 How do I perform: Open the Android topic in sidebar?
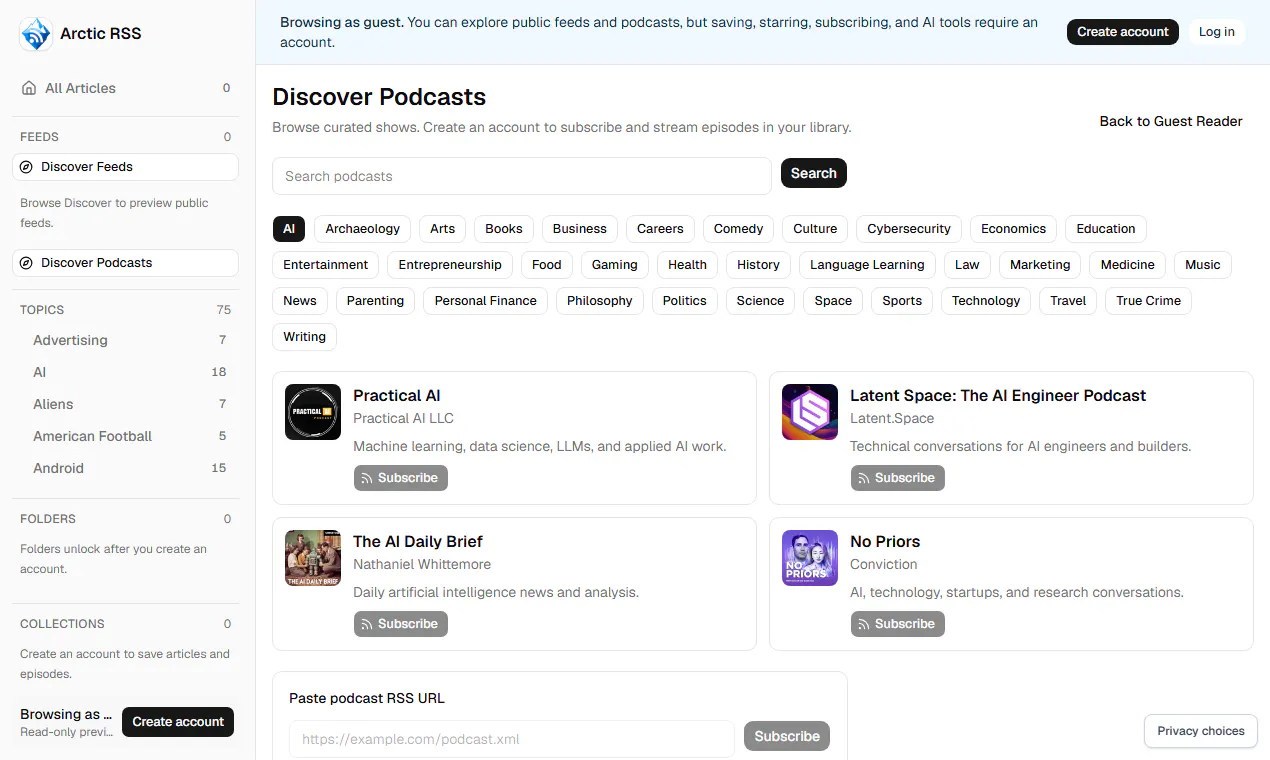click(126, 468)
